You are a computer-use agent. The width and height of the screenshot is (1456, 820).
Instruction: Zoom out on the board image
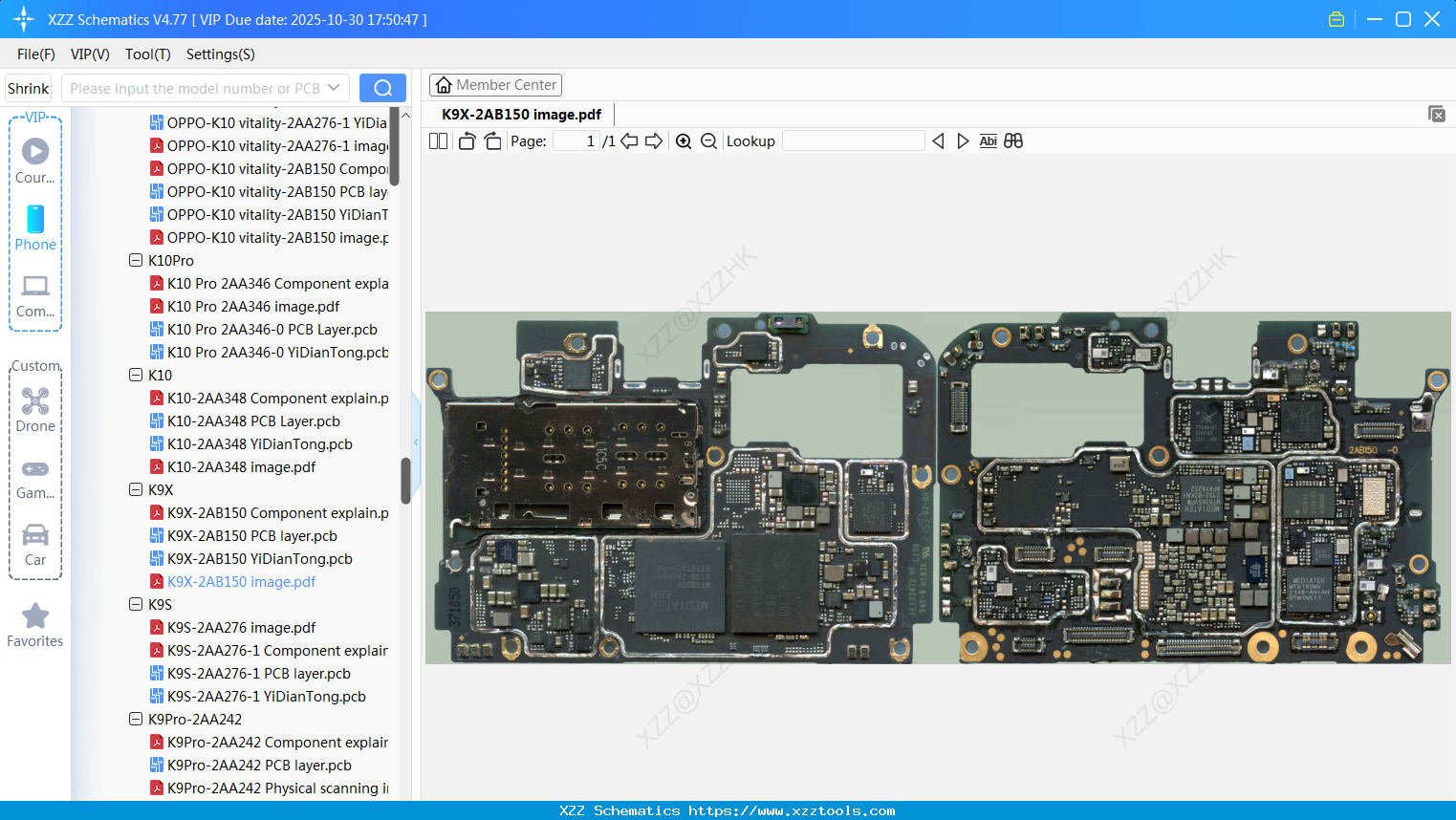tap(708, 140)
